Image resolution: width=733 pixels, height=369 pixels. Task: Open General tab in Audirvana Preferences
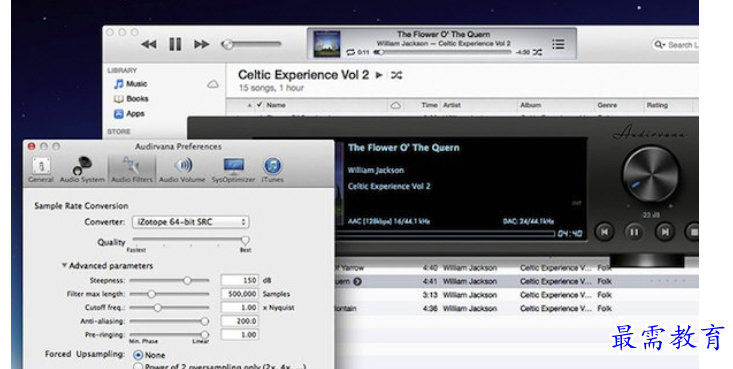[x=41, y=170]
